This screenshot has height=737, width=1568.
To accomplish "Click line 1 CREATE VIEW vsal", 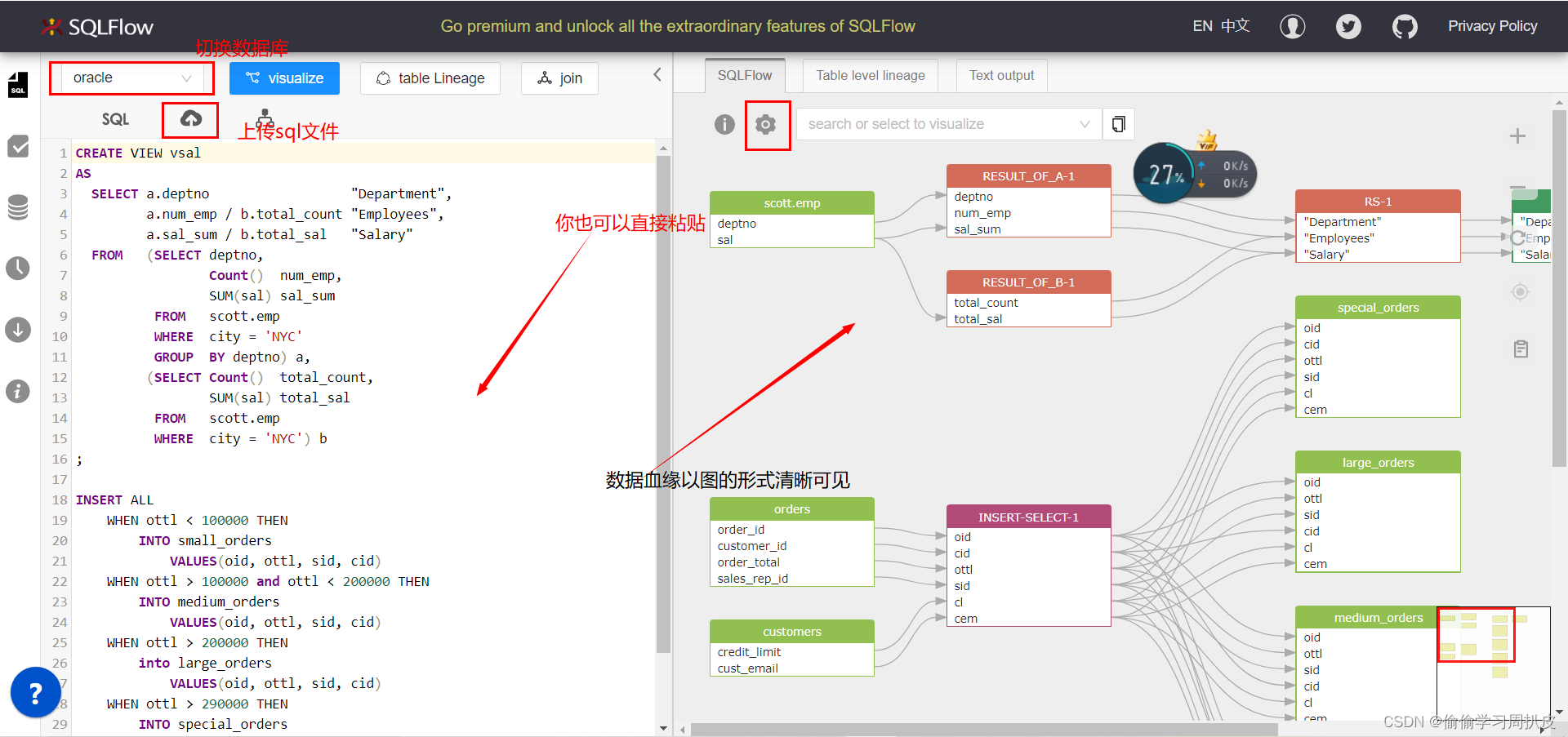I will (138, 153).
